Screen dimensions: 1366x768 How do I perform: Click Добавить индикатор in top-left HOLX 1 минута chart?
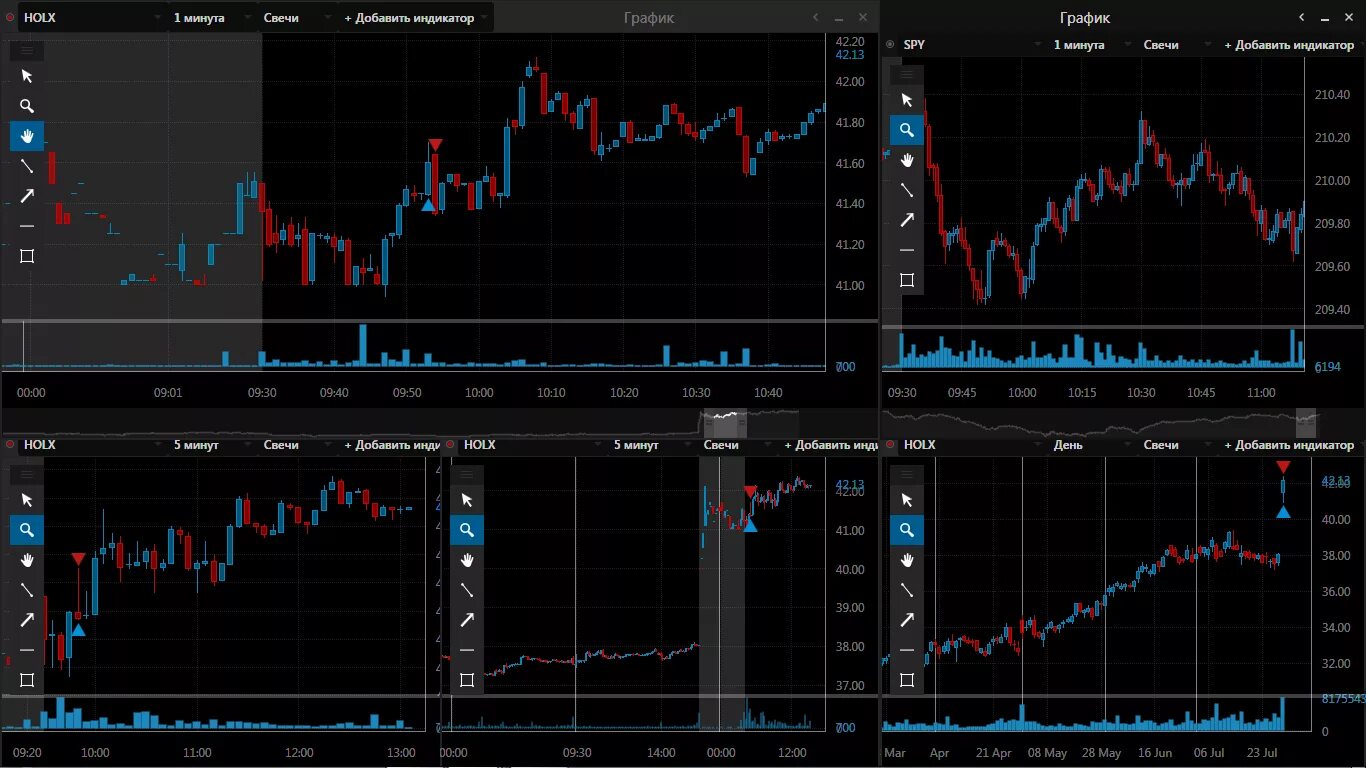[415, 18]
